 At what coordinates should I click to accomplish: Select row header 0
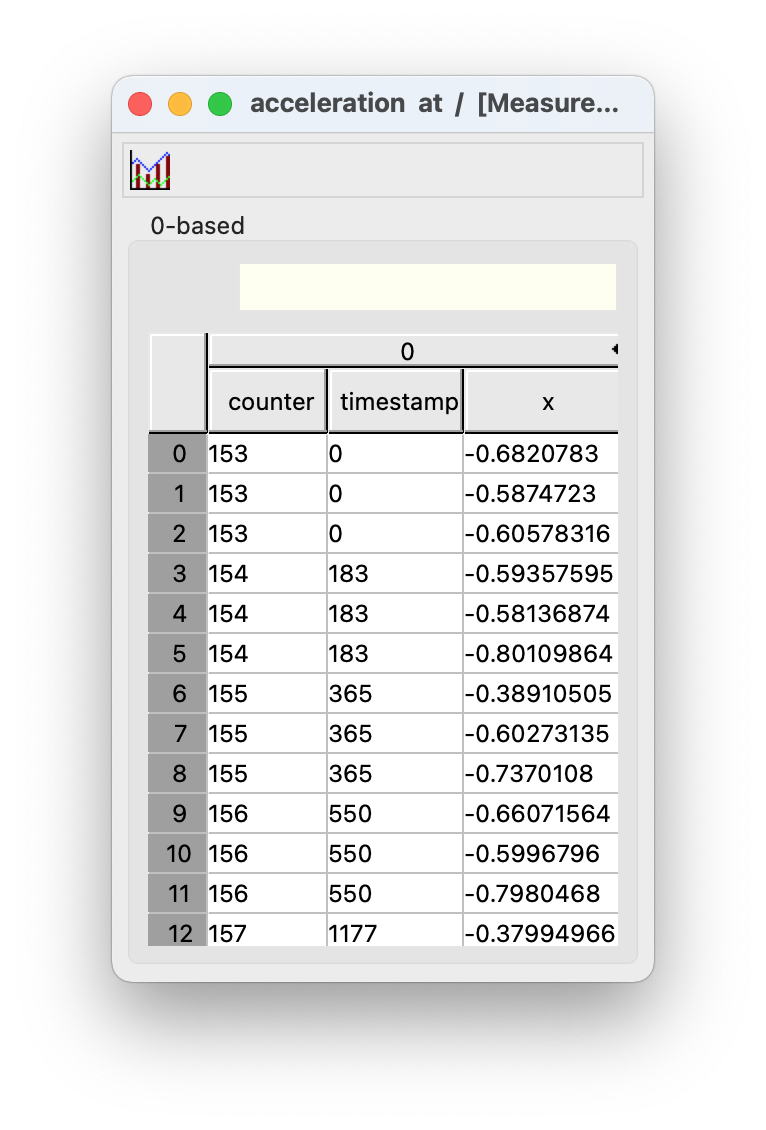click(178, 454)
